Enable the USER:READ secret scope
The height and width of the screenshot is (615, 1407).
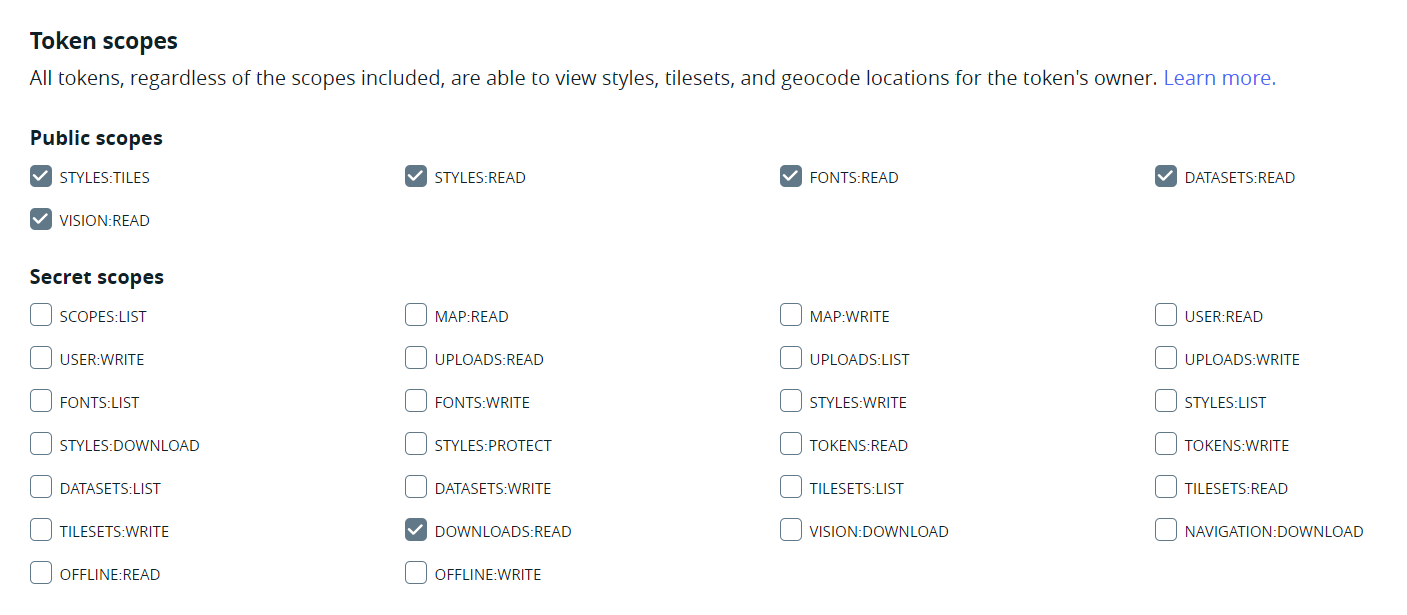coord(1166,316)
